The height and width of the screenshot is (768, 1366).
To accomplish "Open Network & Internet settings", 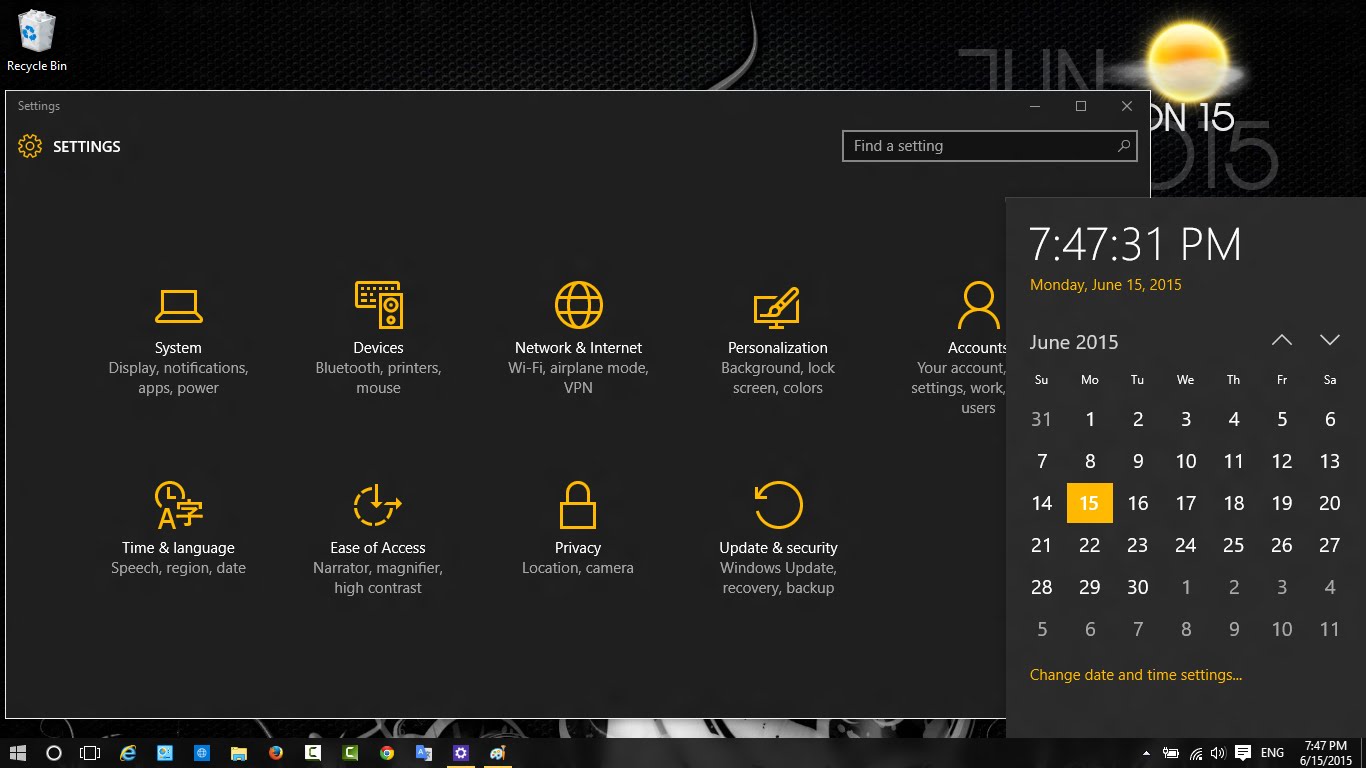I will point(578,338).
